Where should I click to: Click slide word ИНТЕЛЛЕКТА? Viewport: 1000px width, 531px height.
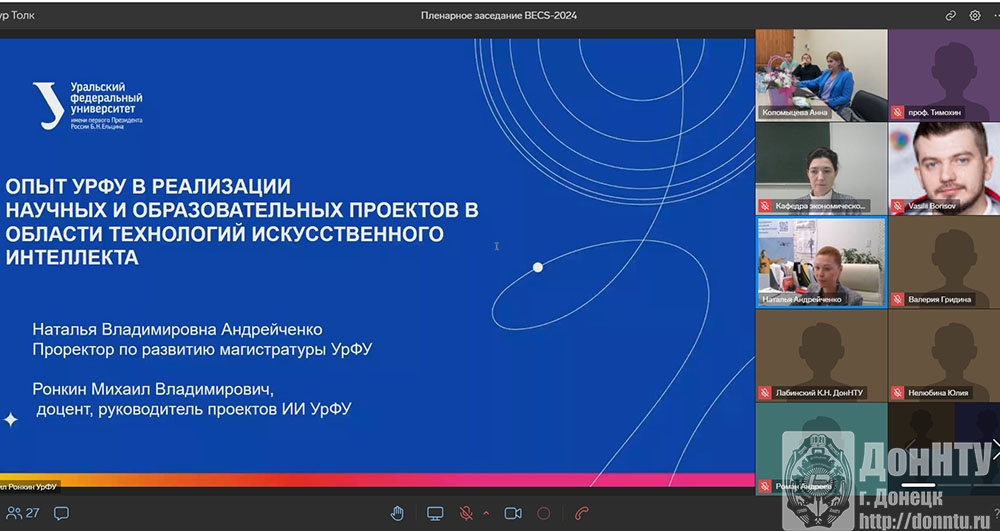coord(72,258)
